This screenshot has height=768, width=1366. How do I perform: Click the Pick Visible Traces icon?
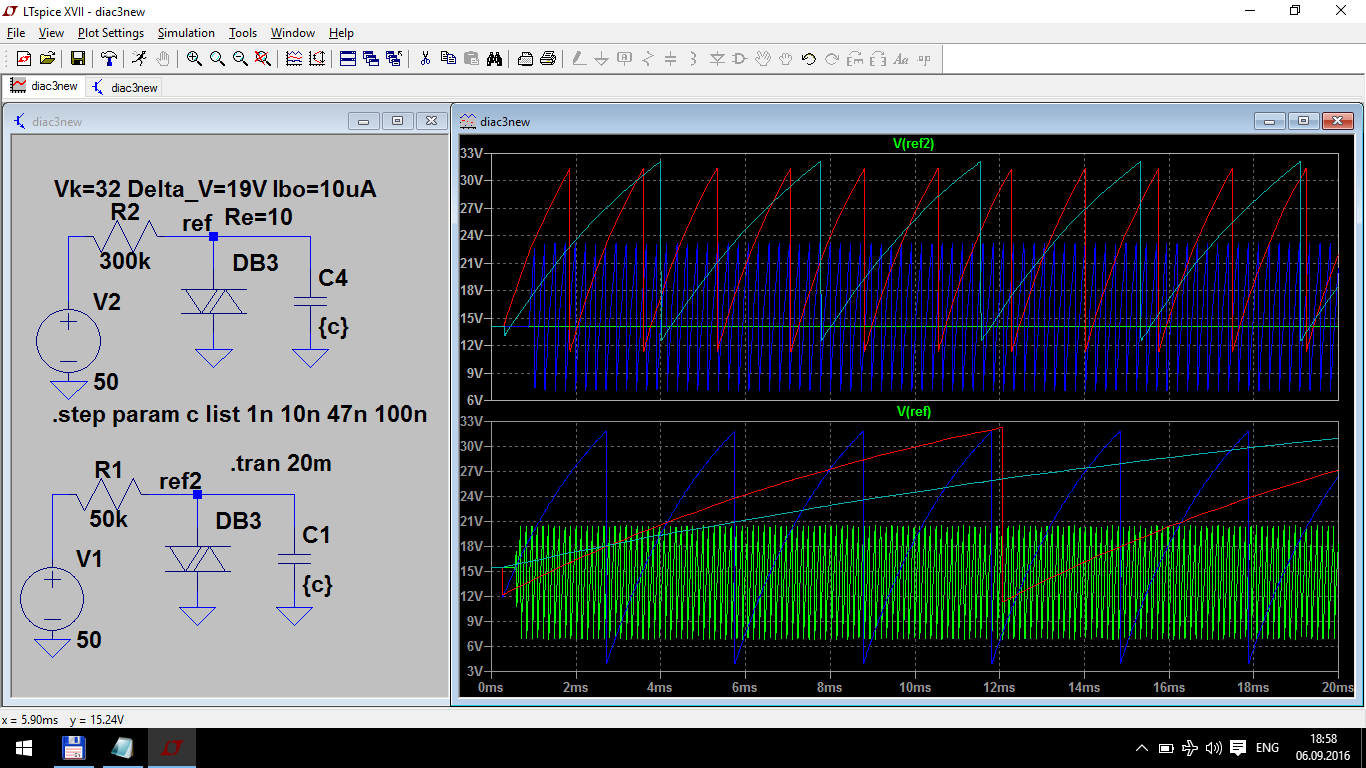pyautogui.click(x=294, y=59)
